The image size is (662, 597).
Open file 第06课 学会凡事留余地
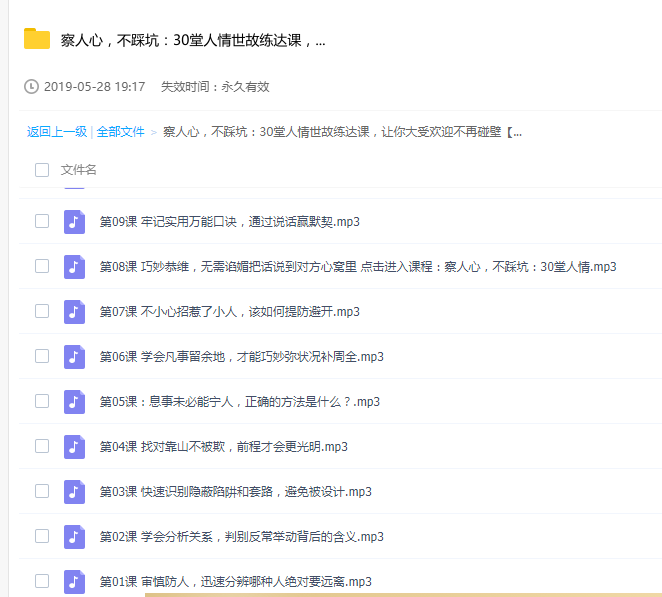pos(241,357)
